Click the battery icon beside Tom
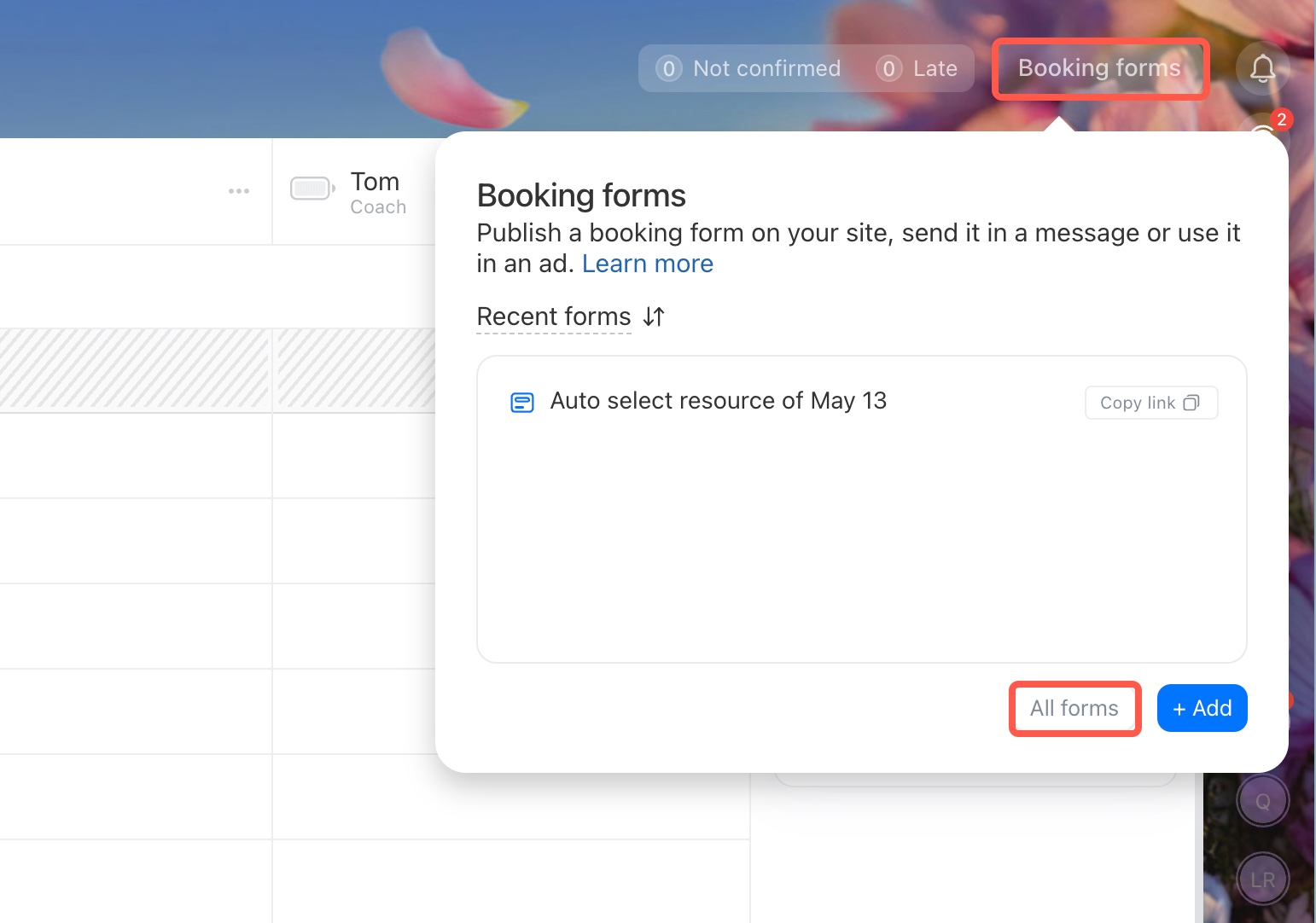The image size is (1316, 923). click(x=312, y=189)
